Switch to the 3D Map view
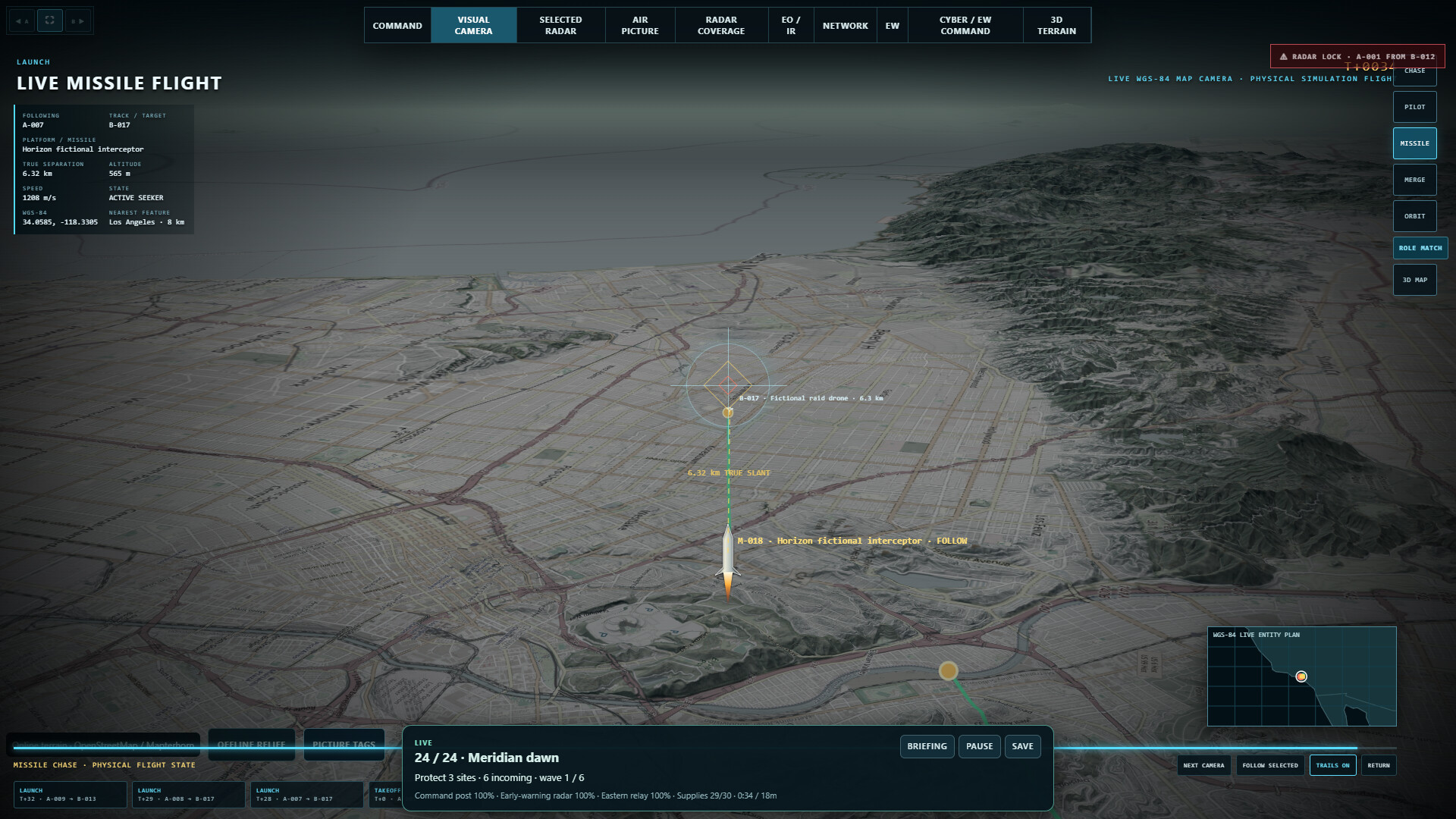Image resolution: width=1456 pixels, height=819 pixels. [x=1414, y=280]
